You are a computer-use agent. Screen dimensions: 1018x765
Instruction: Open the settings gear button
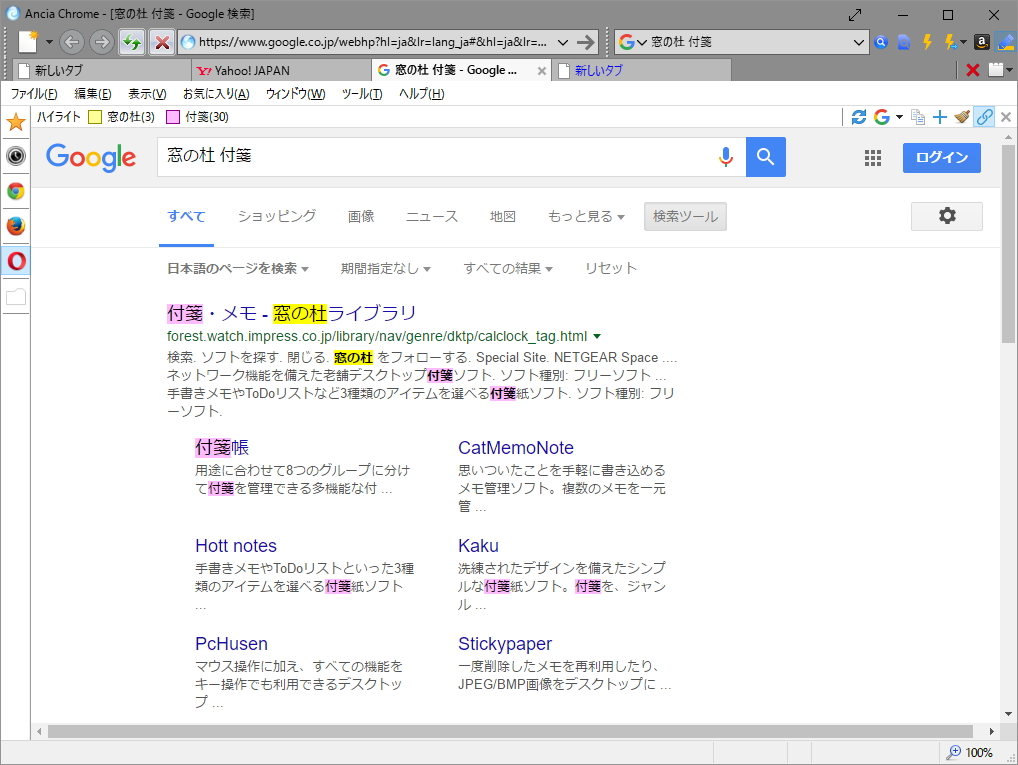[947, 216]
